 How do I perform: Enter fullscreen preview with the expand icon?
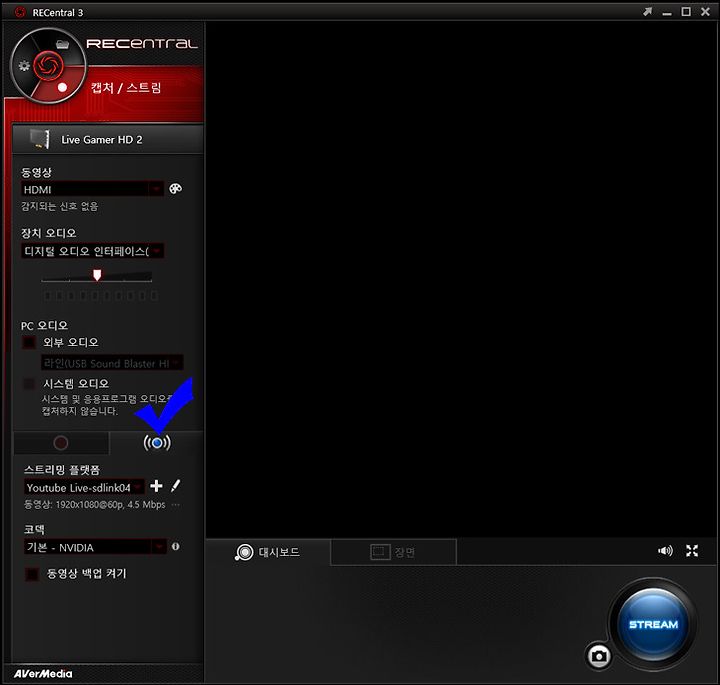click(692, 550)
